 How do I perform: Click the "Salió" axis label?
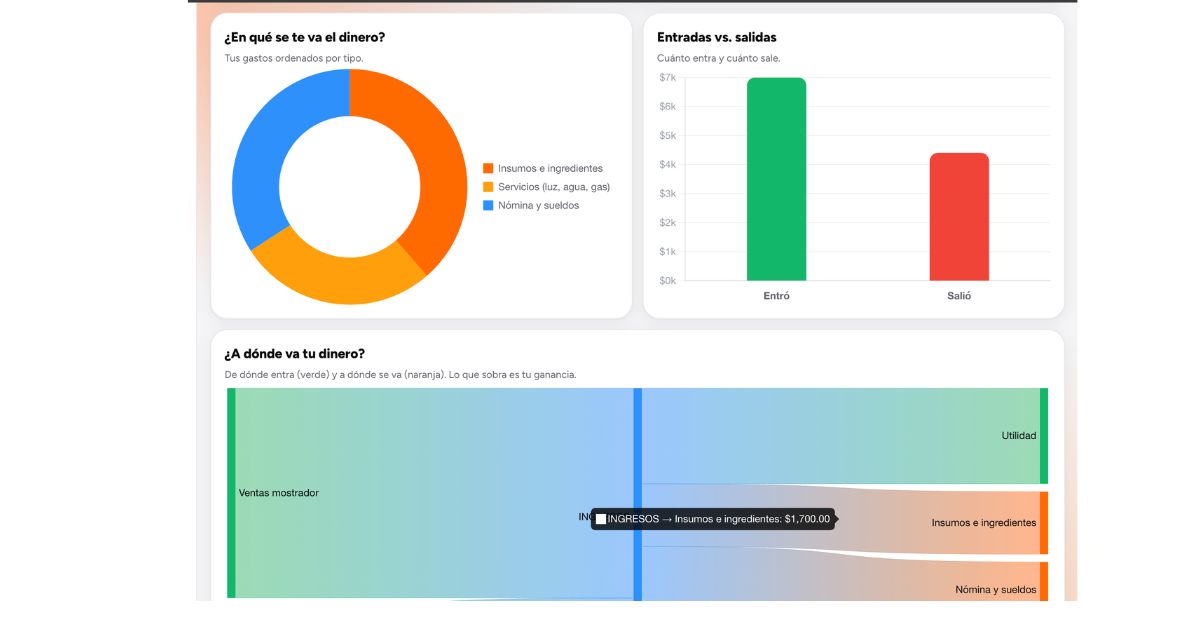pyautogui.click(x=959, y=296)
